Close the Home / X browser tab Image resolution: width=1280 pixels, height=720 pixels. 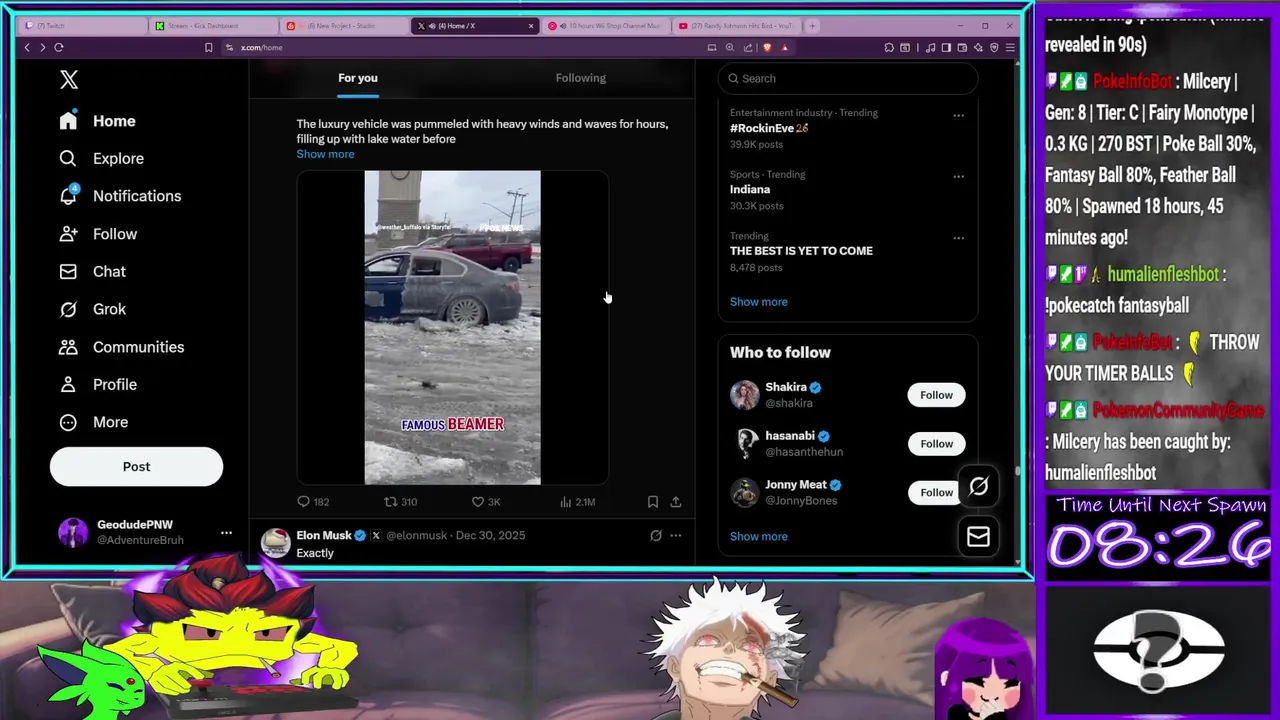pyautogui.click(x=531, y=25)
